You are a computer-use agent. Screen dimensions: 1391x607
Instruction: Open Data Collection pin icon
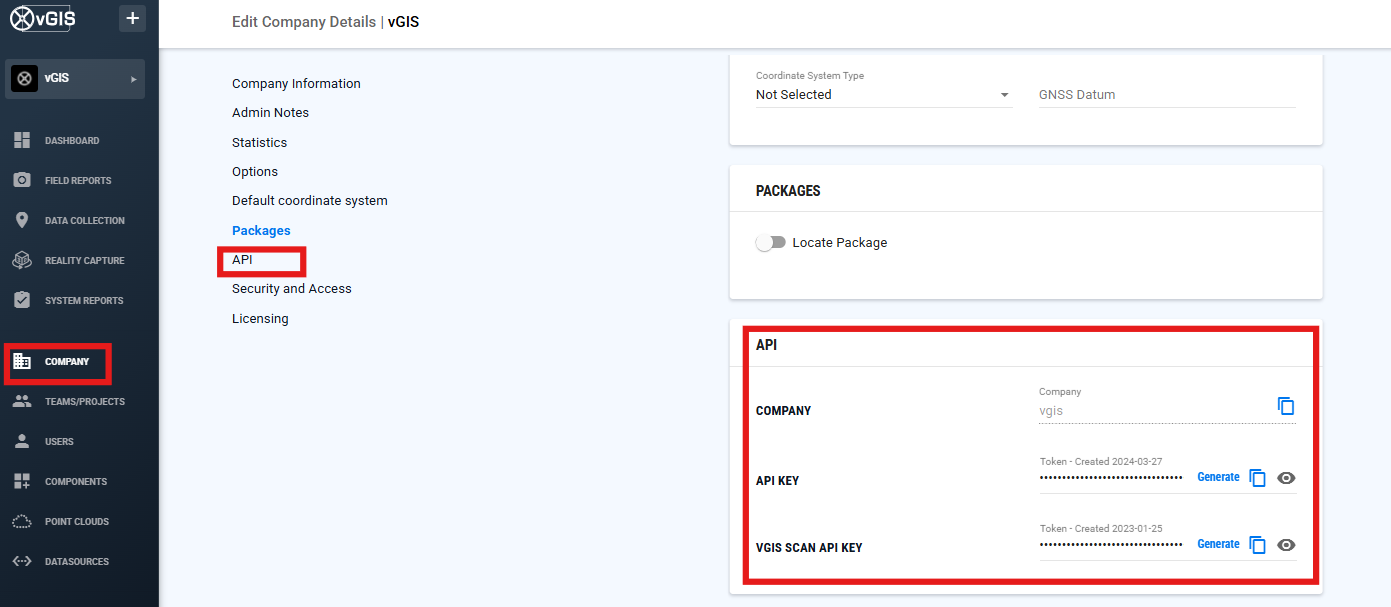pos(22,220)
